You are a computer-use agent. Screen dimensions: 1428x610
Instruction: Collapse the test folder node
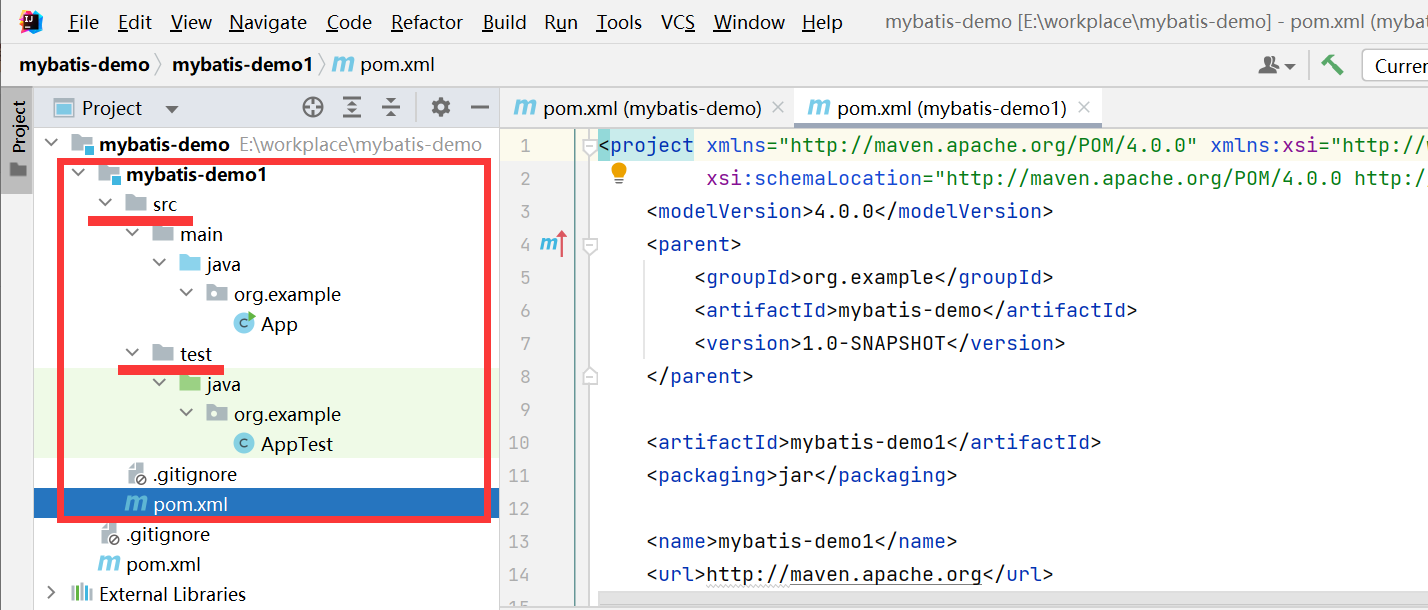coord(133,354)
